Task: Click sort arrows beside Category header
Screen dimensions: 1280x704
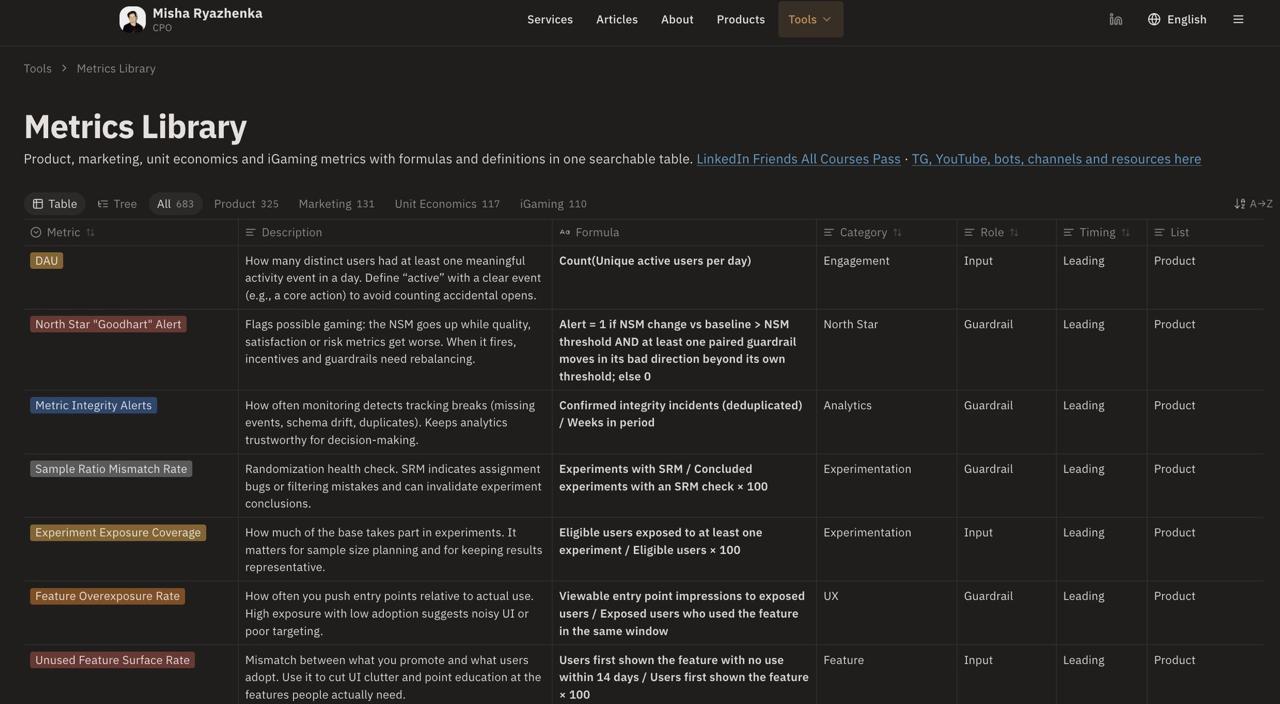Action: (x=897, y=233)
